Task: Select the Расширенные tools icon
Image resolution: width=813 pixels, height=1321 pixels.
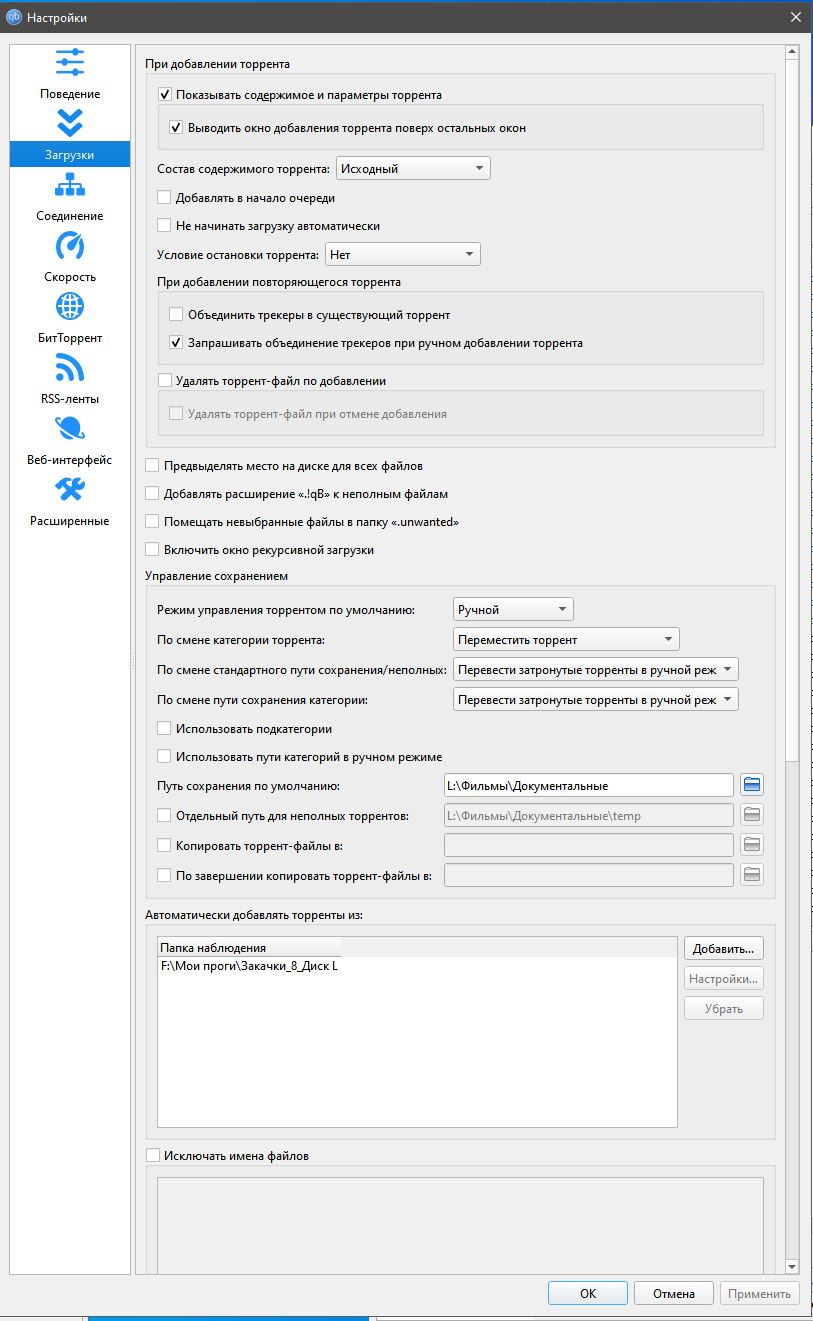Action: point(70,490)
